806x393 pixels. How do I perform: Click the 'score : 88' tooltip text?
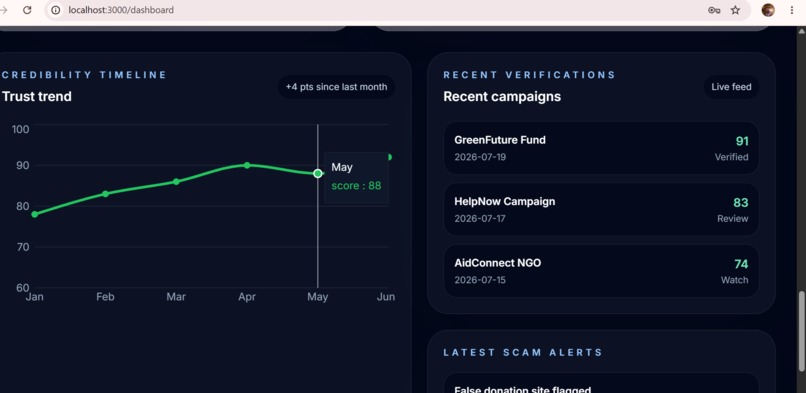(356, 186)
